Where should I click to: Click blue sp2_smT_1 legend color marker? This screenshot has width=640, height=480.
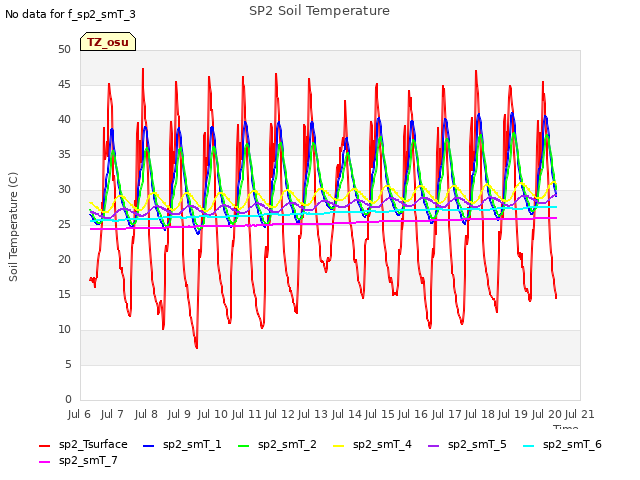click(x=149, y=446)
